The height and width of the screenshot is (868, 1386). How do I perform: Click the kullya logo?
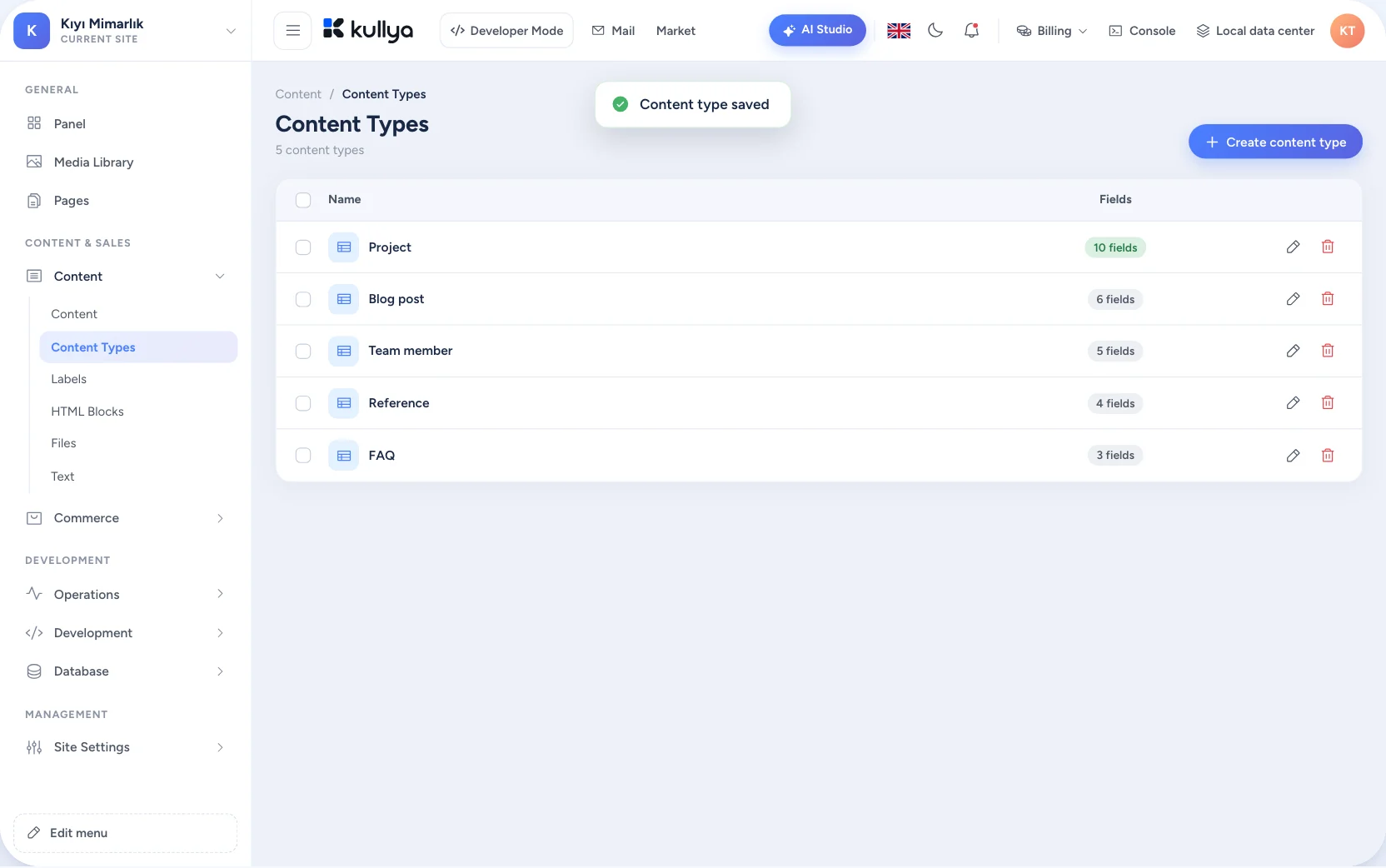point(368,31)
